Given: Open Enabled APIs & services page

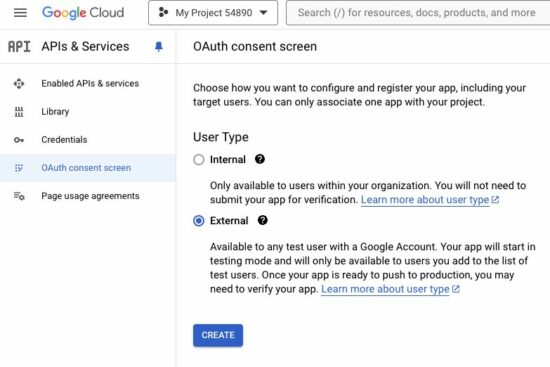Looking at the screenshot, I should pos(88,84).
